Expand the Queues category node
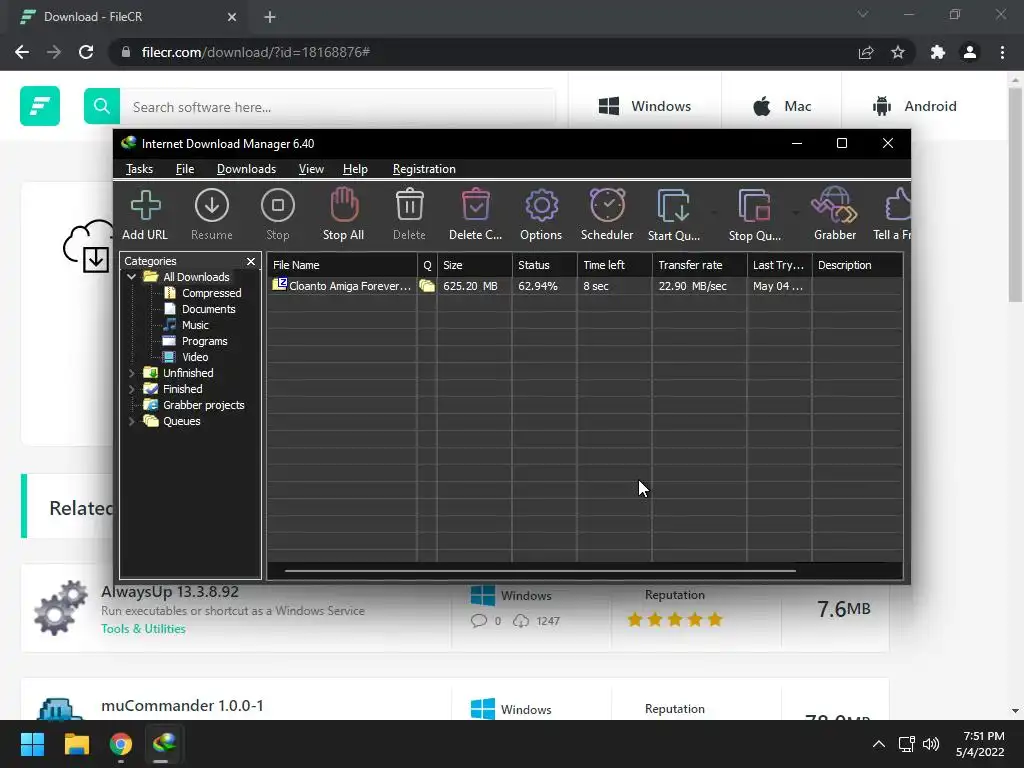Screen dimensions: 1024x768 131,421
